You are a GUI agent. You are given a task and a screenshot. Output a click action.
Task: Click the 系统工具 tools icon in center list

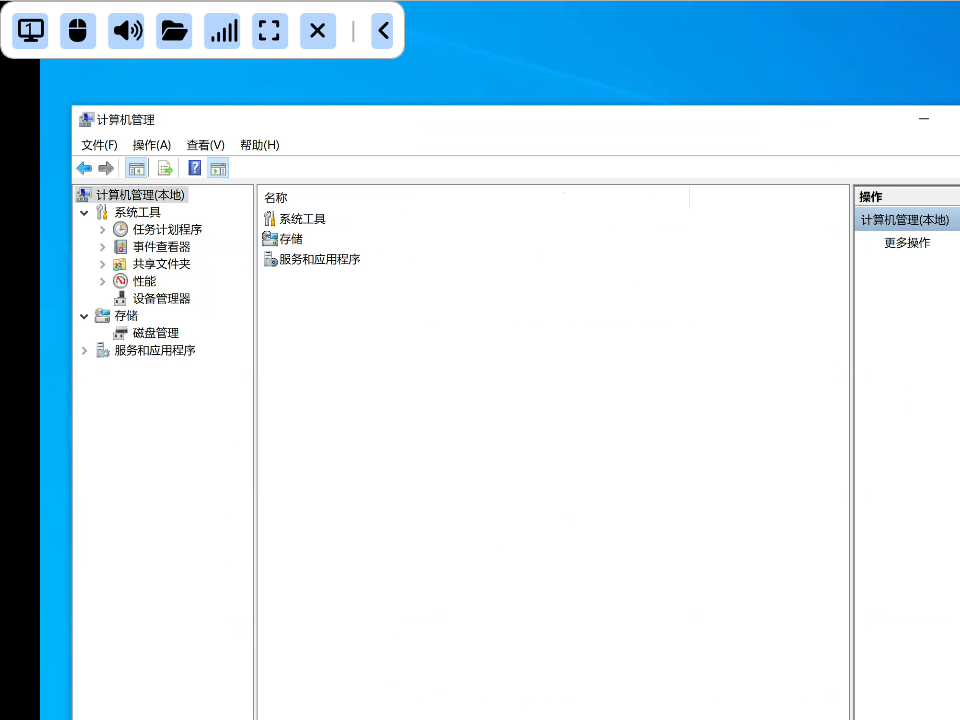tap(269, 219)
